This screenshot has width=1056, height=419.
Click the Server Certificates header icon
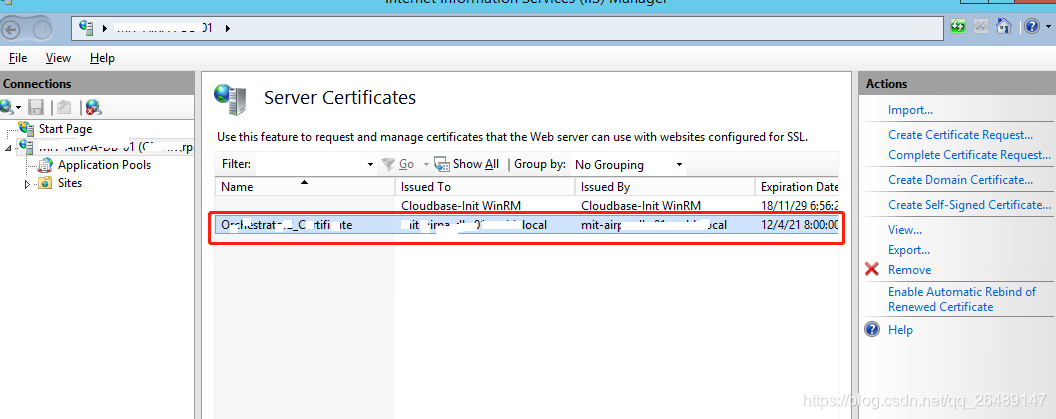230,98
